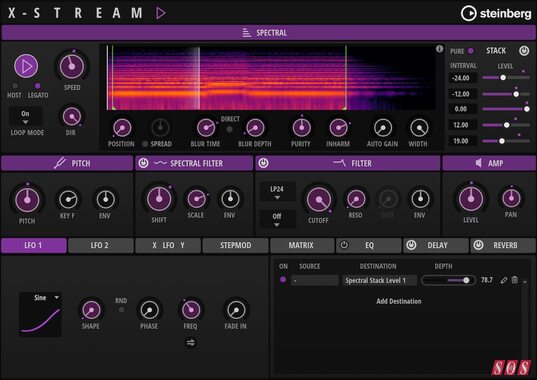The height and width of the screenshot is (380, 537).
Task: Enable Host sync indicator
Action: pos(15,86)
